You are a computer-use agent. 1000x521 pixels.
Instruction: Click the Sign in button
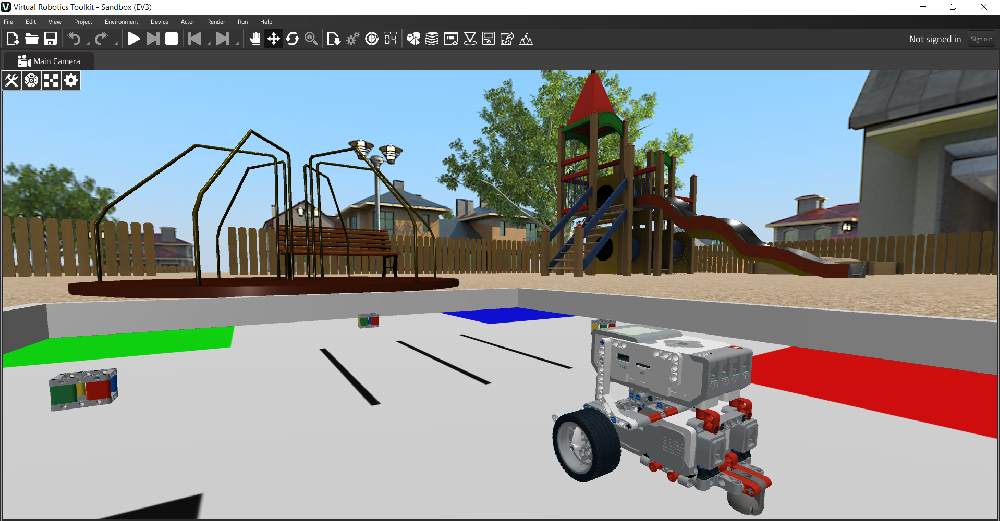[980, 39]
